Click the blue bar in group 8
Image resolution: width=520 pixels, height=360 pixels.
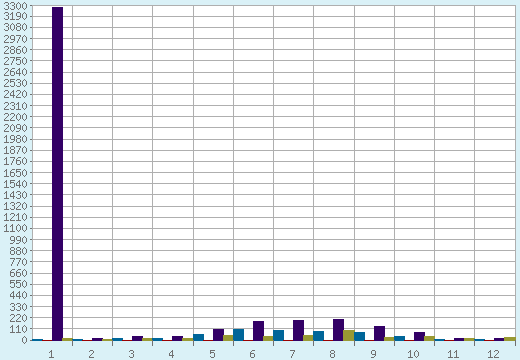coord(318,336)
